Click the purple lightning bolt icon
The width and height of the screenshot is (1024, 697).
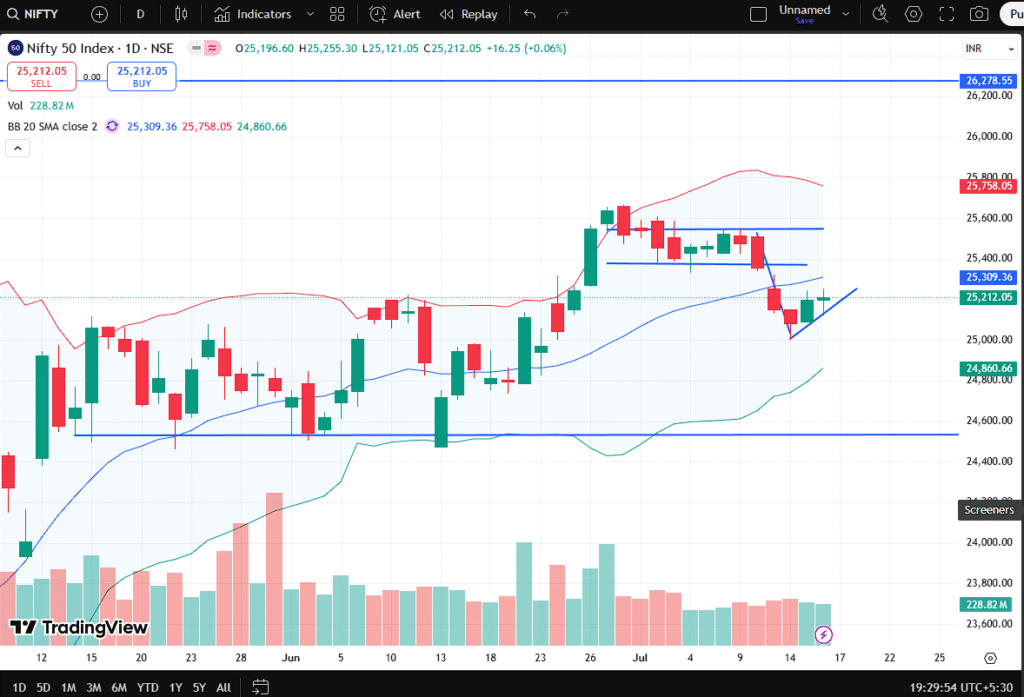(823, 634)
